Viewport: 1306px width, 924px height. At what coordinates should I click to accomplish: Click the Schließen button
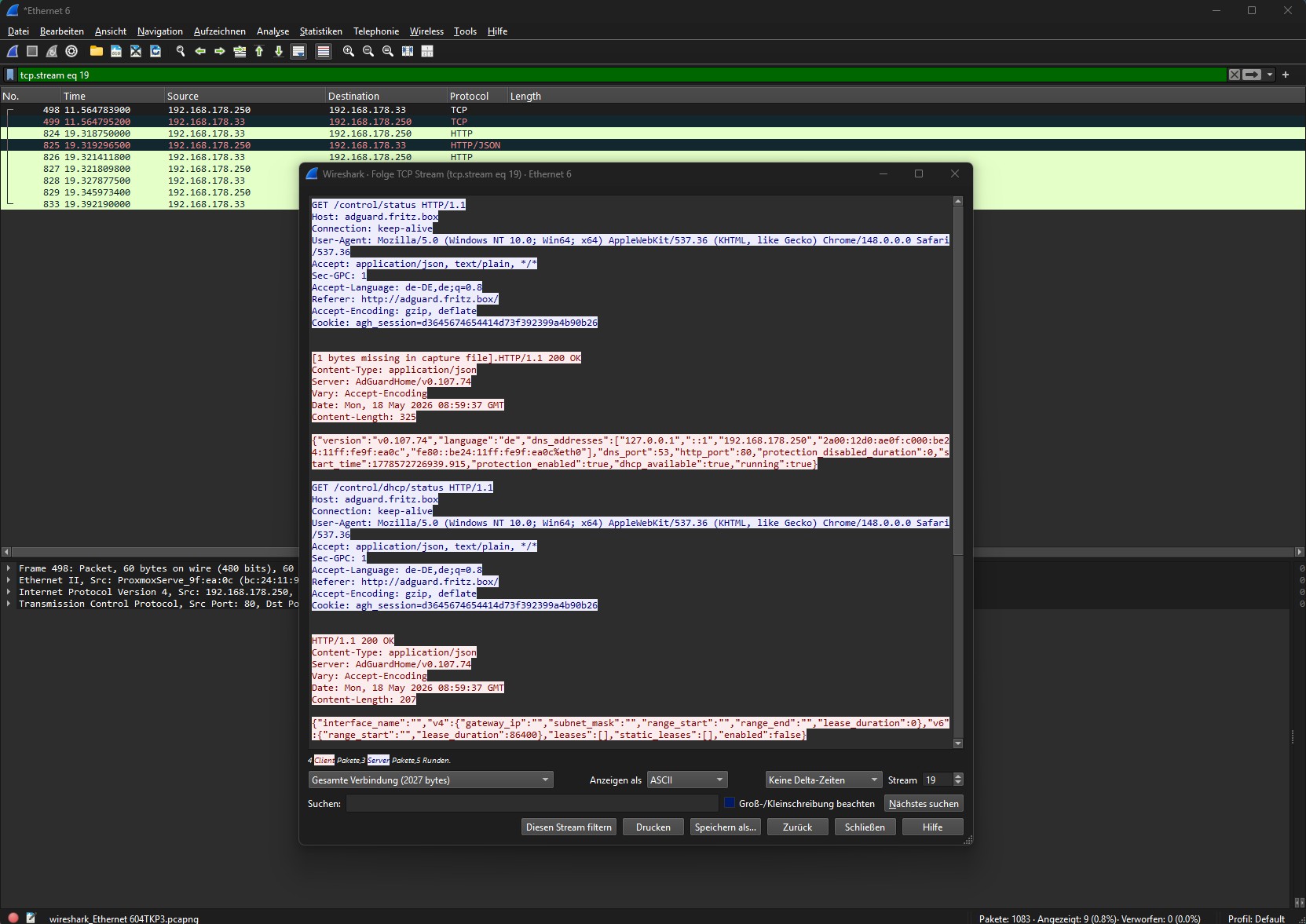click(x=865, y=827)
